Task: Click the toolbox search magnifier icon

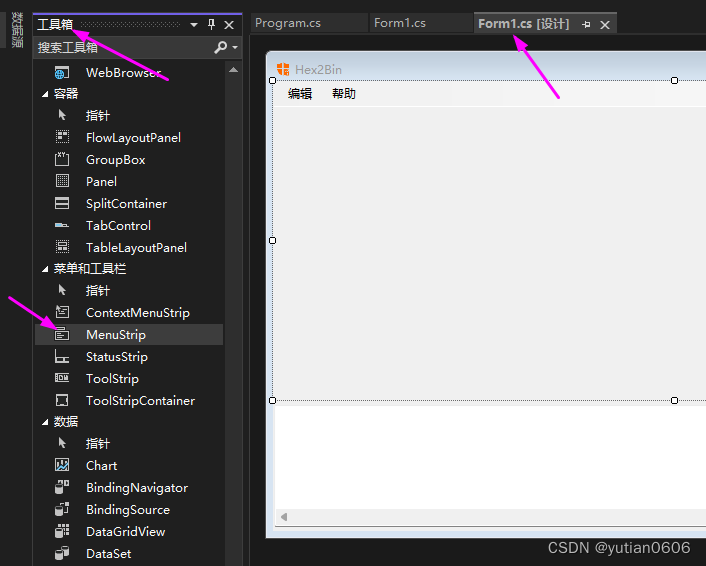Action: pyautogui.click(x=221, y=47)
